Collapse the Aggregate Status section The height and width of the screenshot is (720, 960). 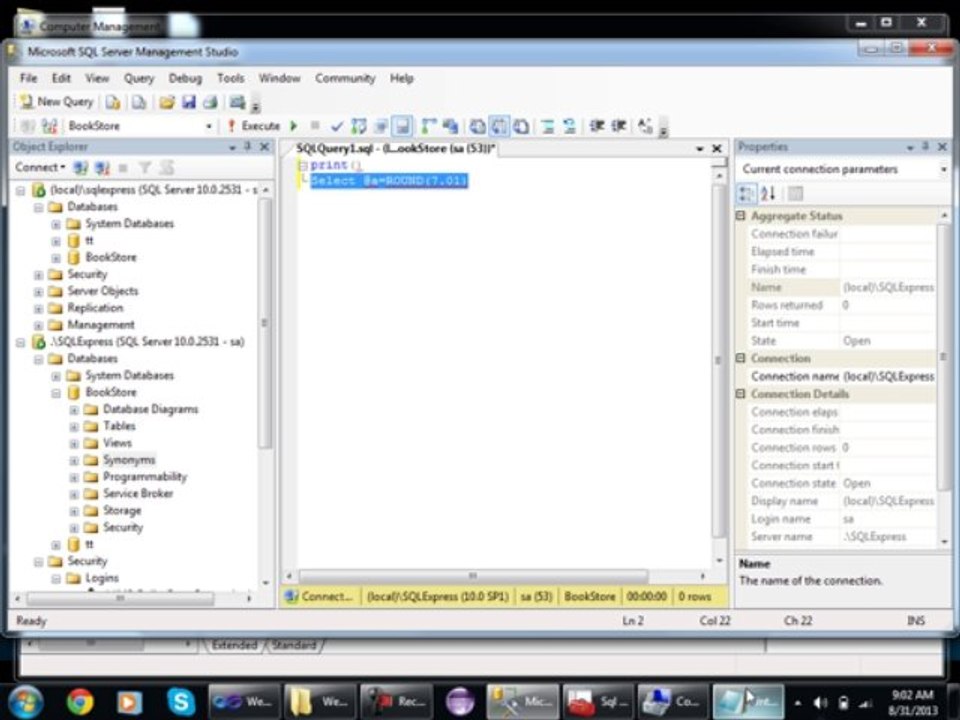(740, 216)
